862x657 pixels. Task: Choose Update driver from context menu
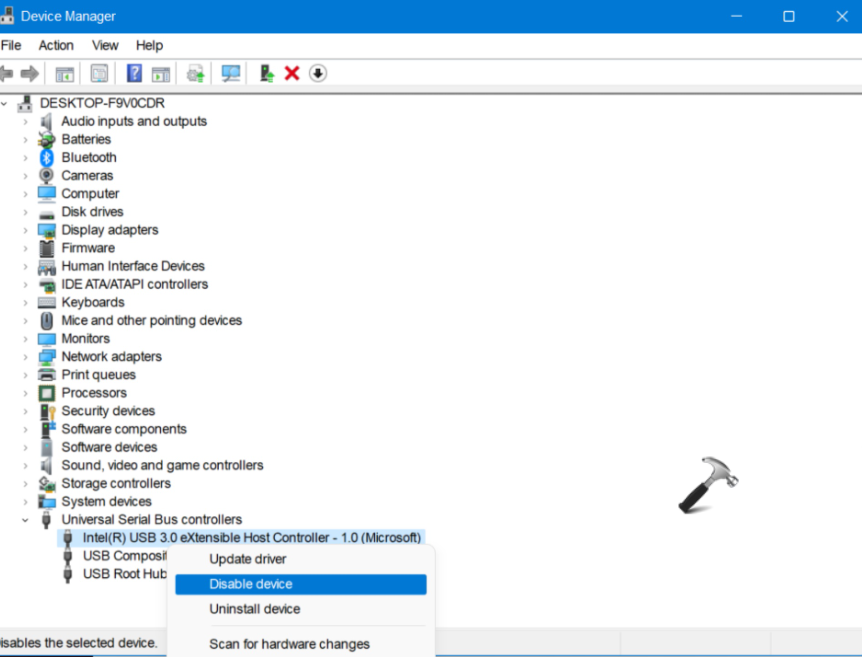pos(301,559)
